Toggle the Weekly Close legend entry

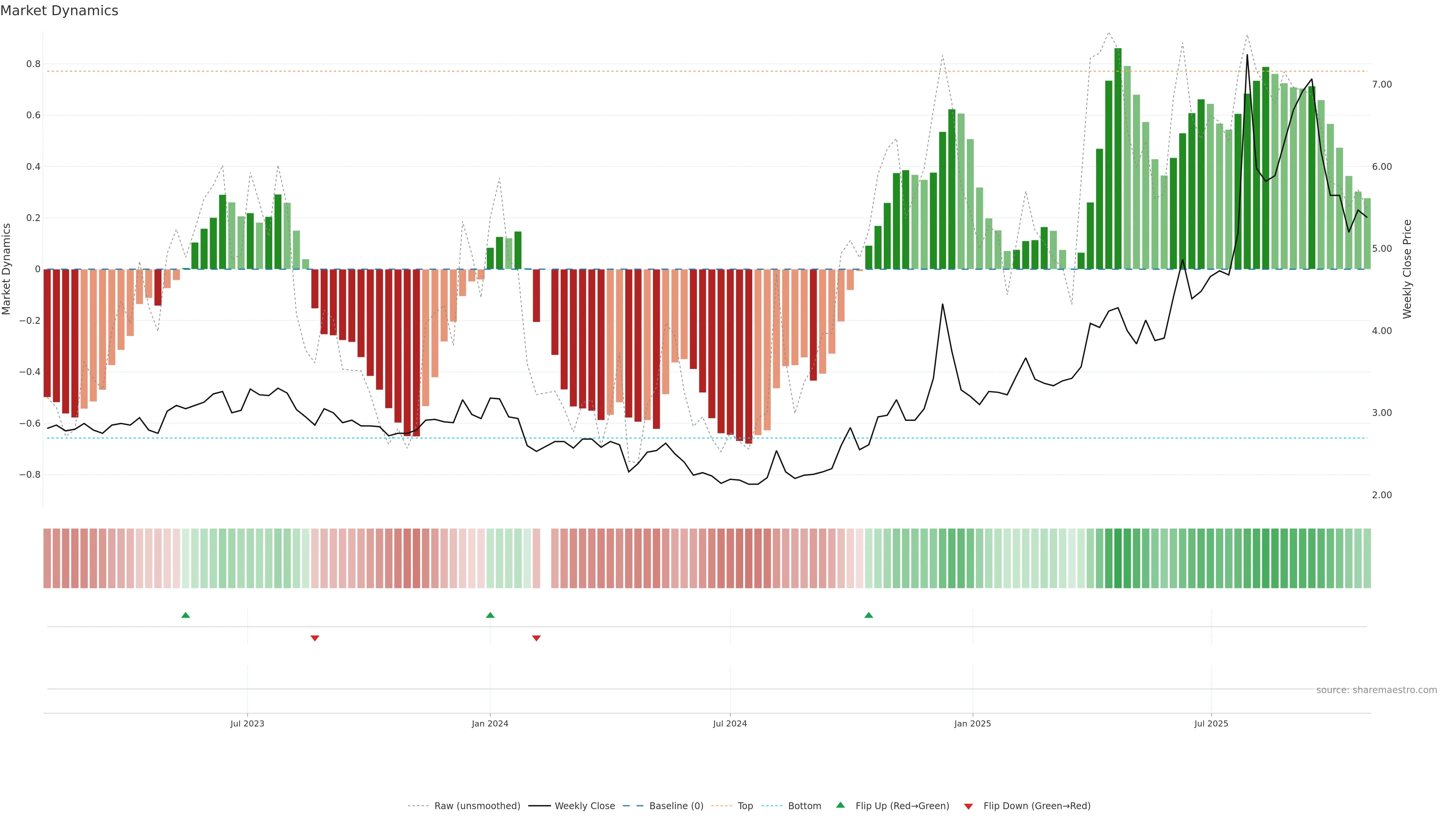pos(584,806)
